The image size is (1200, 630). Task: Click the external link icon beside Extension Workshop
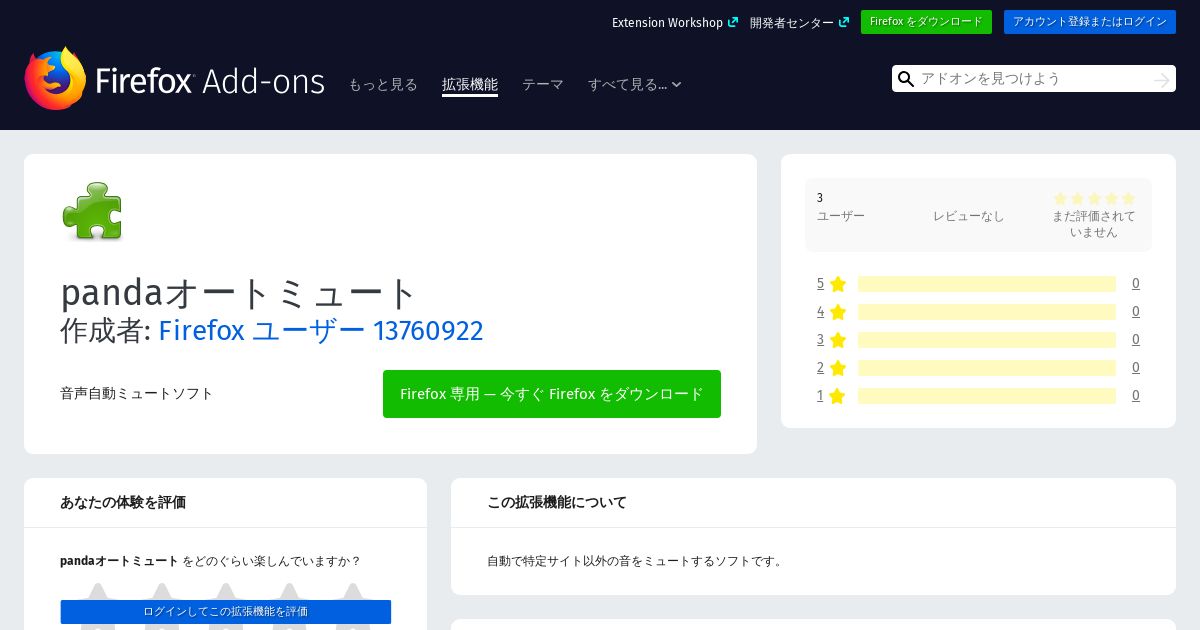pyautogui.click(x=733, y=22)
